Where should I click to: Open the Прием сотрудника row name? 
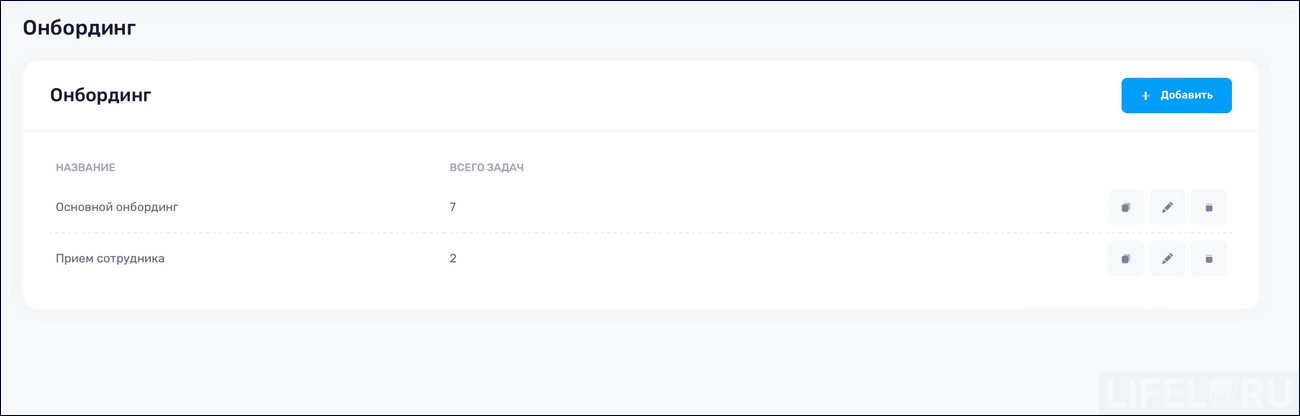pyautogui.click(x=110, y=258)
